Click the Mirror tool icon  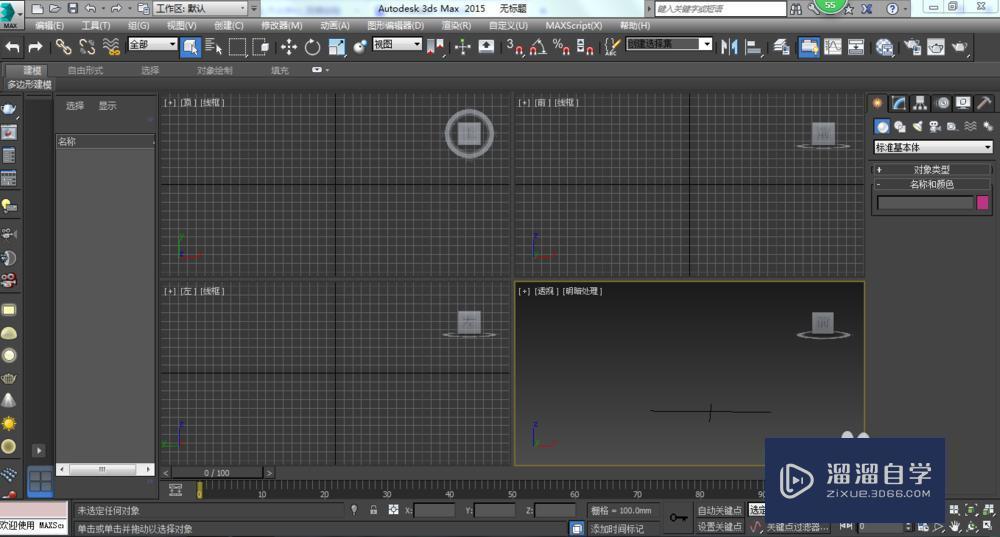point(729,47)
